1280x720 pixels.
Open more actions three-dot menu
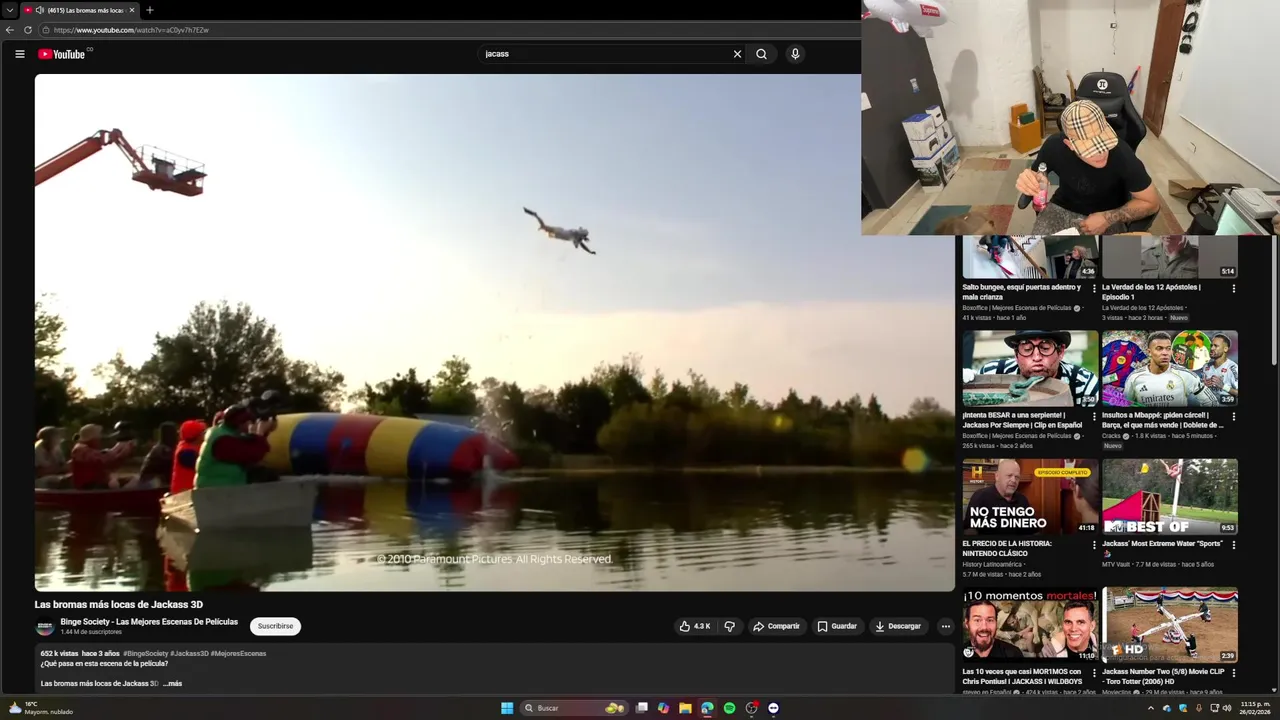[x=945, y=626]
